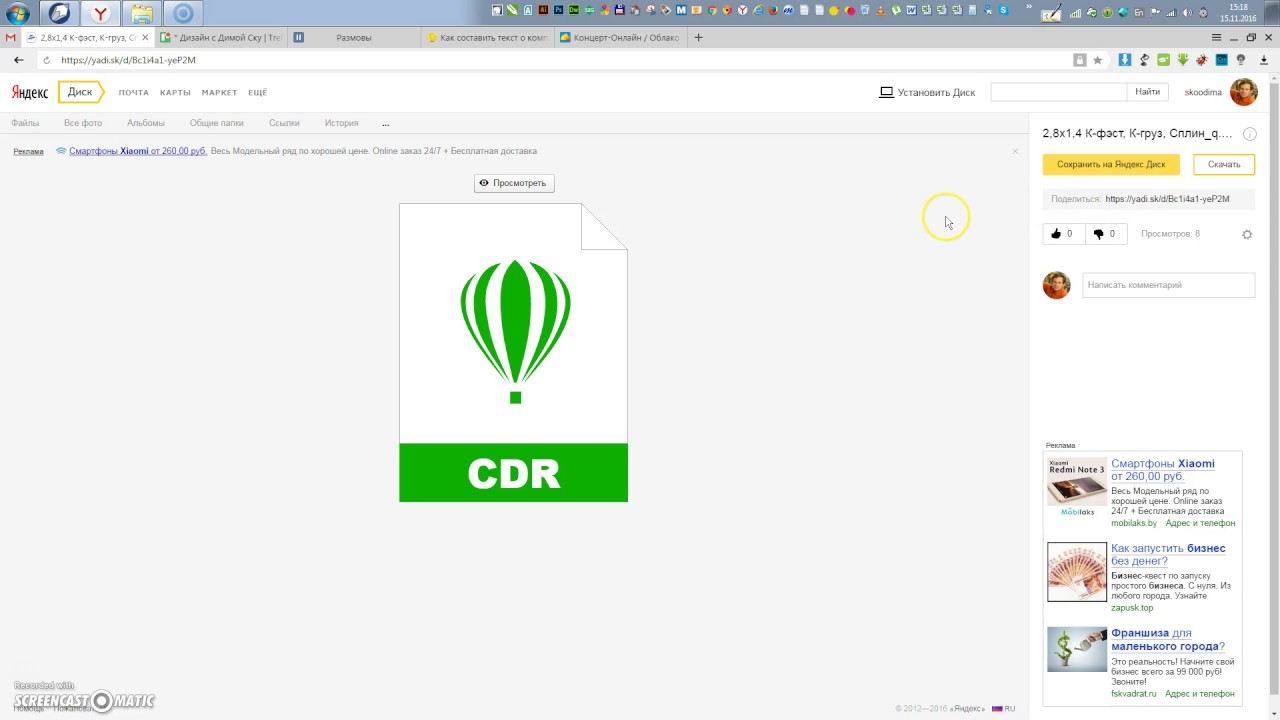Close the top advertisement banner

tap(1015, 151)
